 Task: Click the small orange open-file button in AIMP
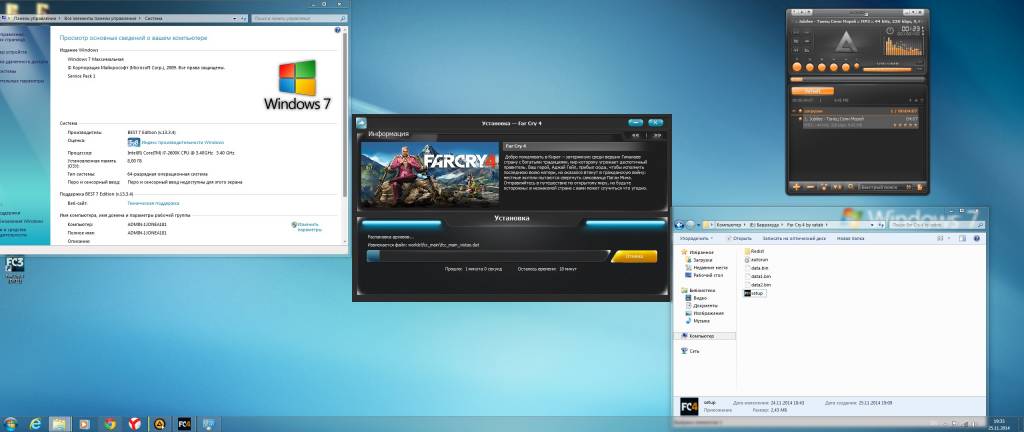pyautogui.click(x=858, y=67)
